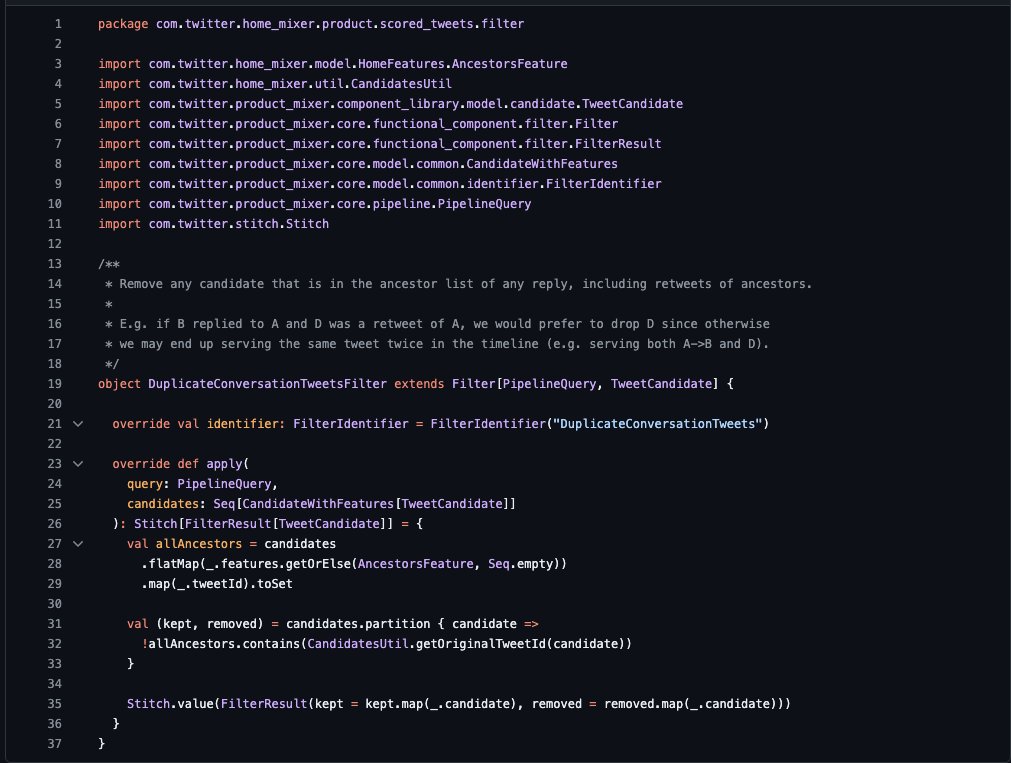Collapse the code fold at line 21
Viewport: 1011px width, 763px height.
tap(78, 424)
